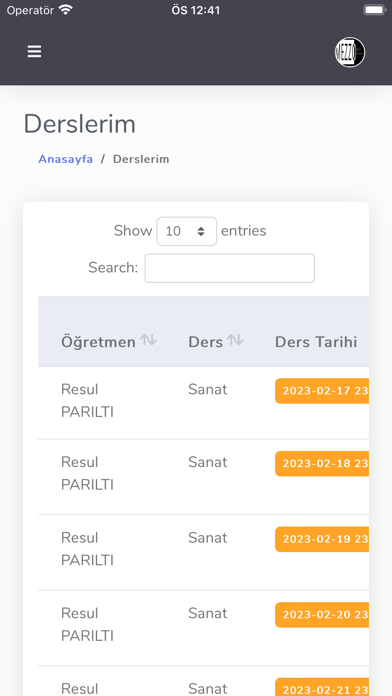The height and width of the screenshot is (696, 392).
Task: Sort by Öğretmen column arrows
Action: 148,340
